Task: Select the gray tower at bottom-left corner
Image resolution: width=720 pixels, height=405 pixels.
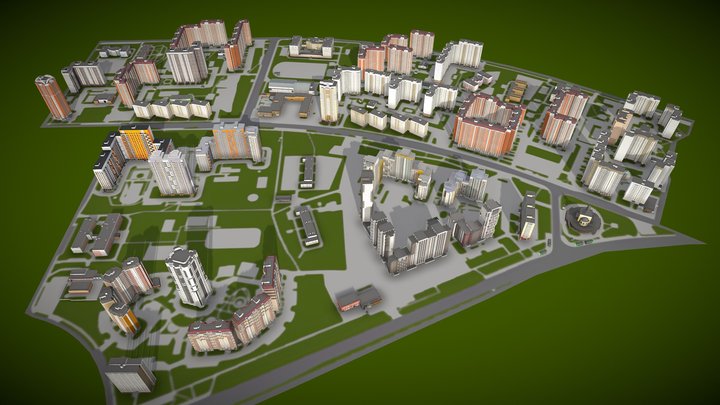Action: 130,375
